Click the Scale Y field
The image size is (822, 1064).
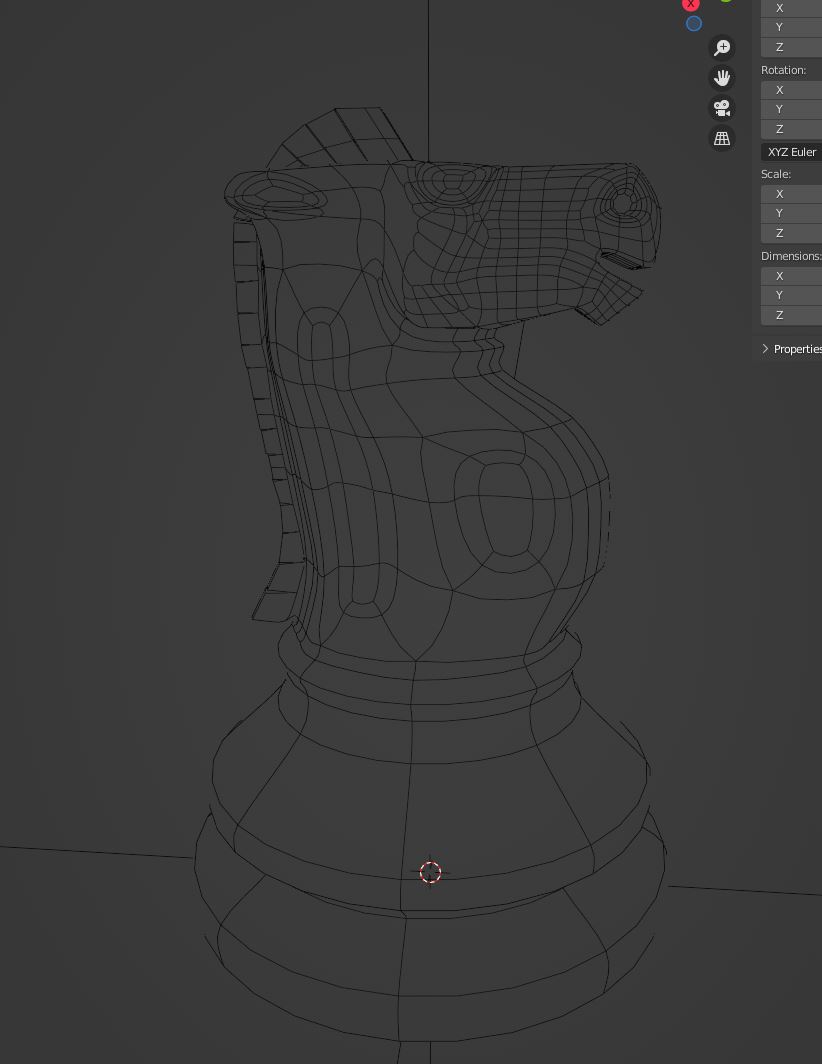pos(791,213)
